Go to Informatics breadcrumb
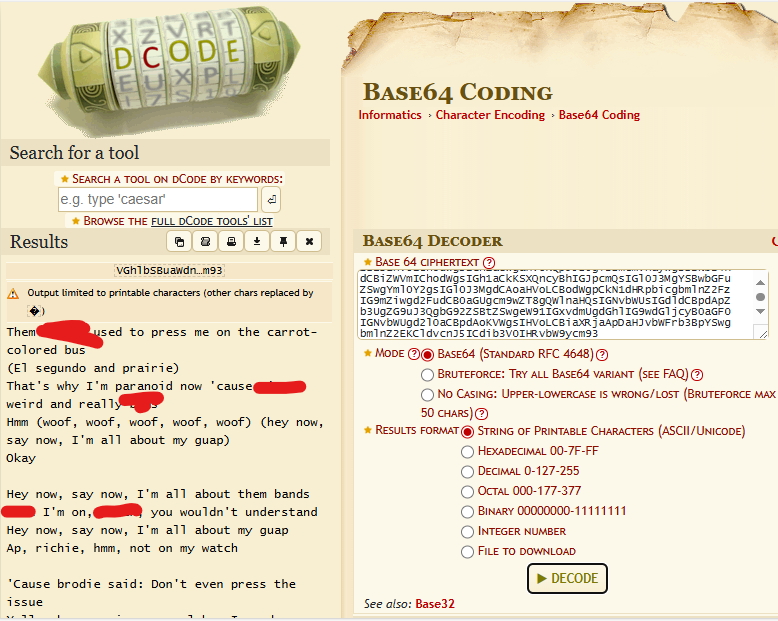Screen dimensions: 778x621 [x=390, y=115]
